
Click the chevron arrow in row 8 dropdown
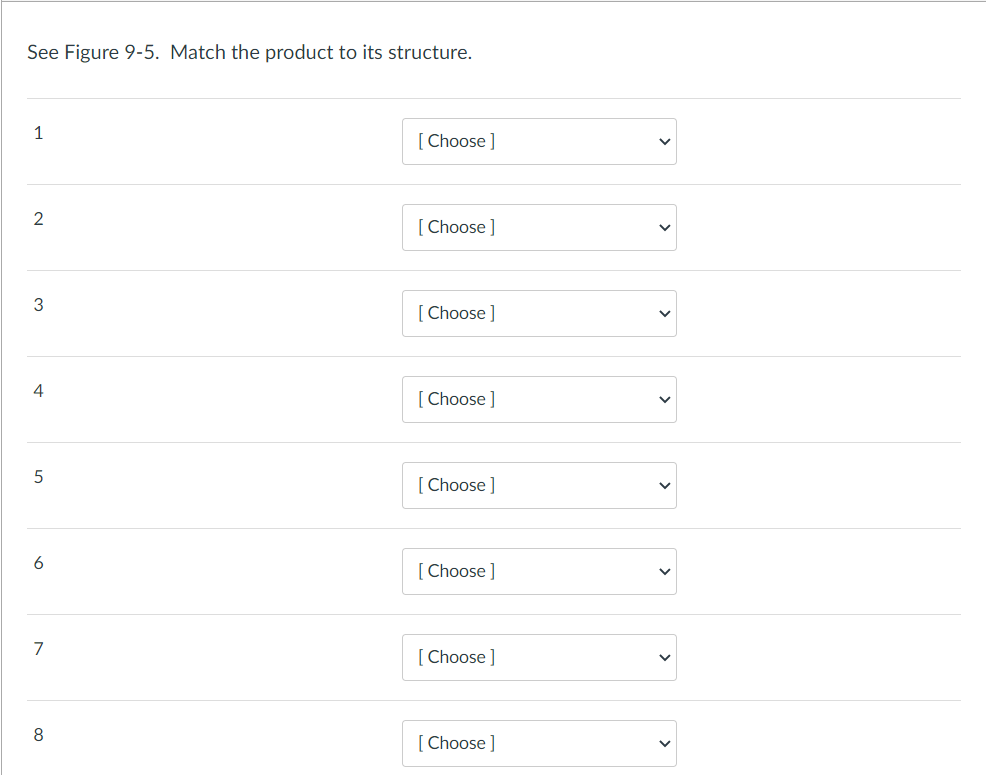click(662, 743)
